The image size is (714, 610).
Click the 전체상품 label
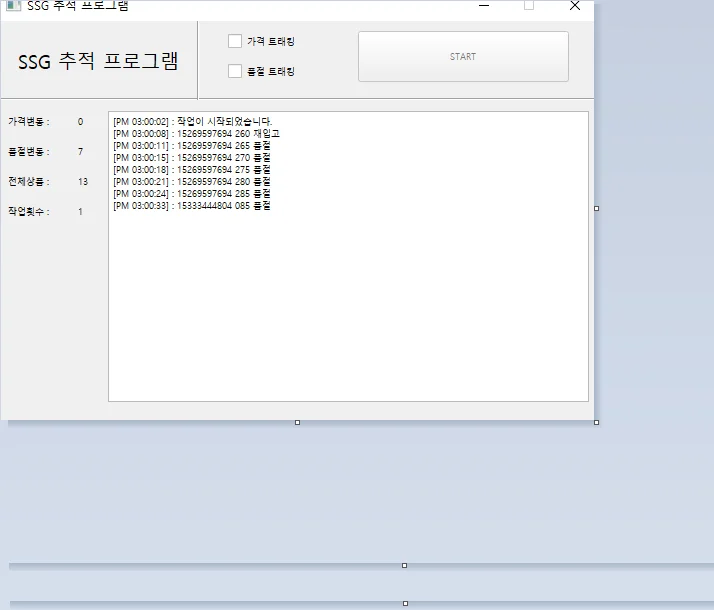point(29,182)
